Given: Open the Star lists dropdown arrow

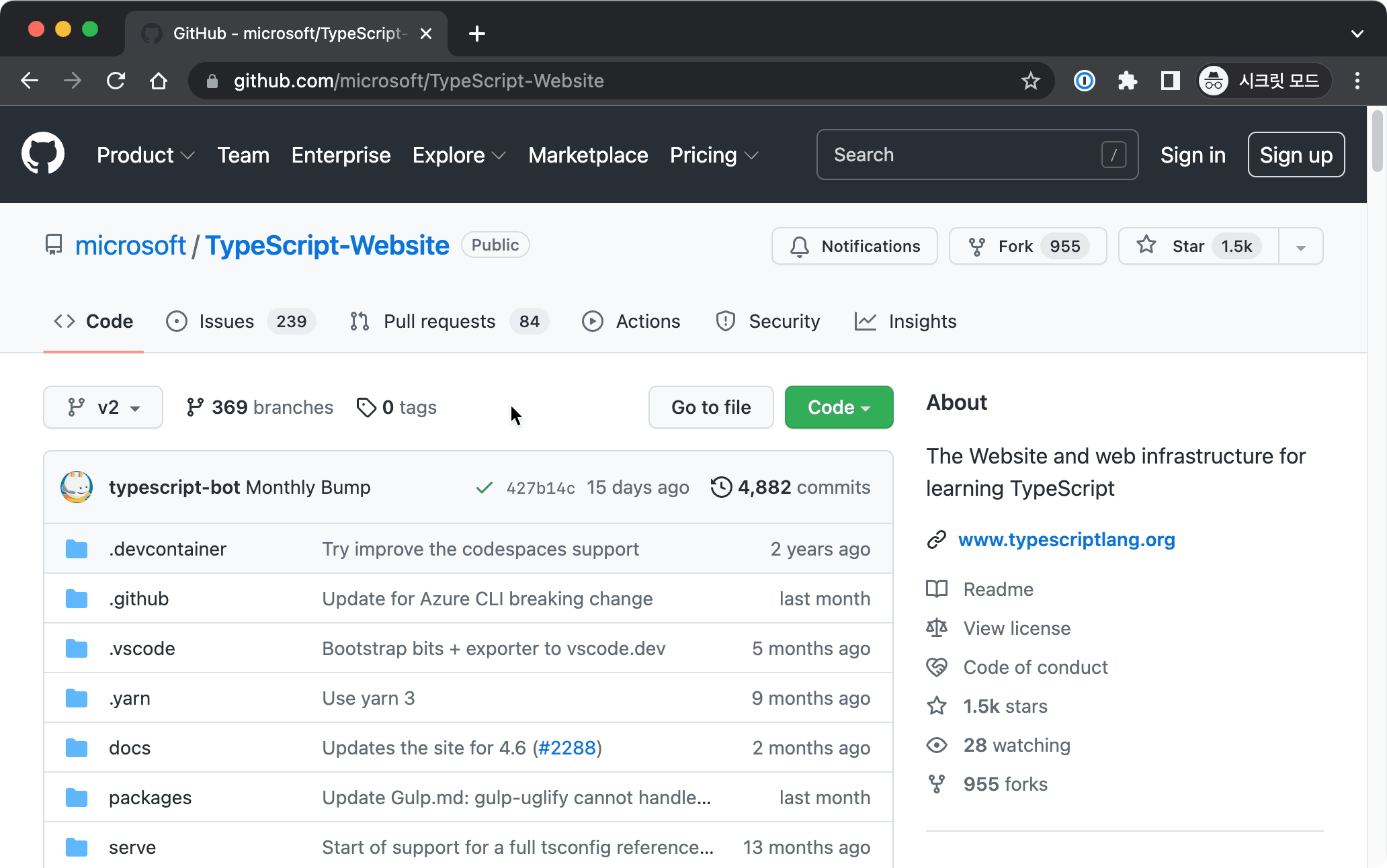Looking at the screenshot, I should (1301, 247).
